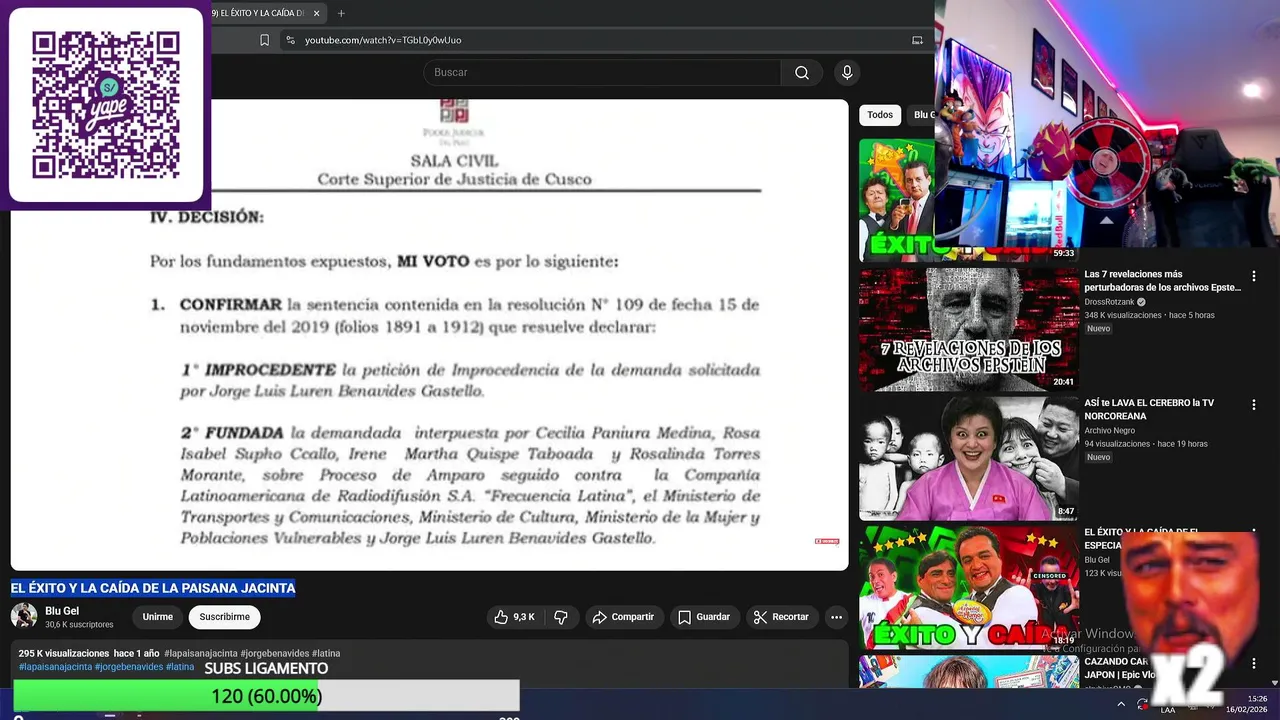Open Blu Gel channel avatar
This screenshot has width=1280, height=720.
point(24,616)
